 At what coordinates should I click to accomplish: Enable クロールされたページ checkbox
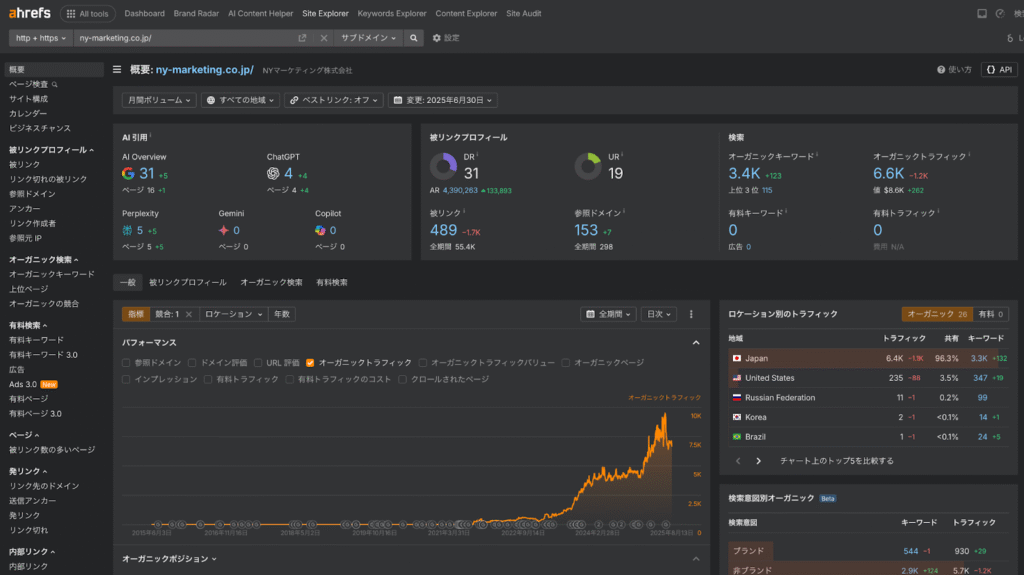402,379
